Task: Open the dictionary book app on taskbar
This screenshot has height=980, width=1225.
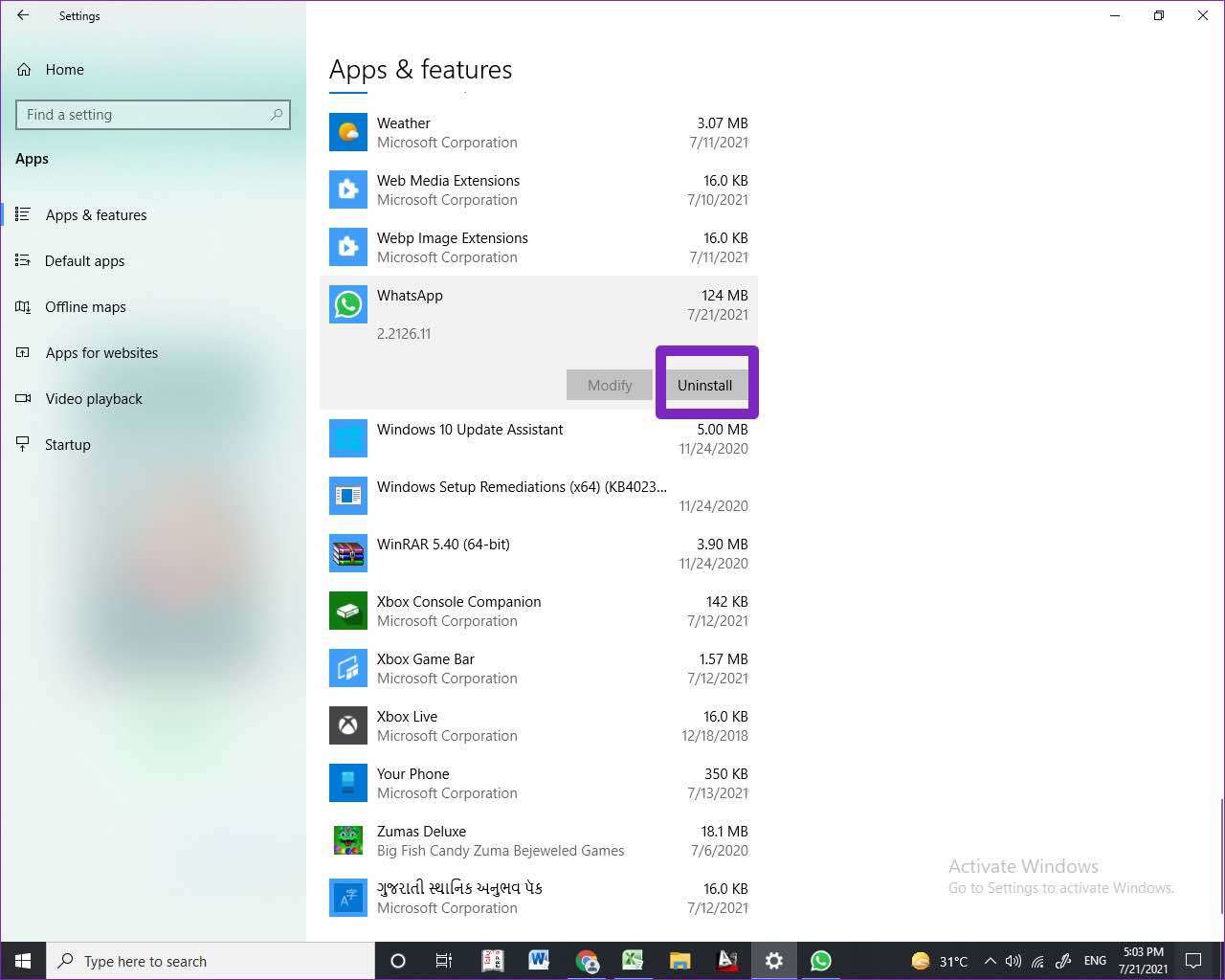Action: pyautogui.click(x=492, y=961)
